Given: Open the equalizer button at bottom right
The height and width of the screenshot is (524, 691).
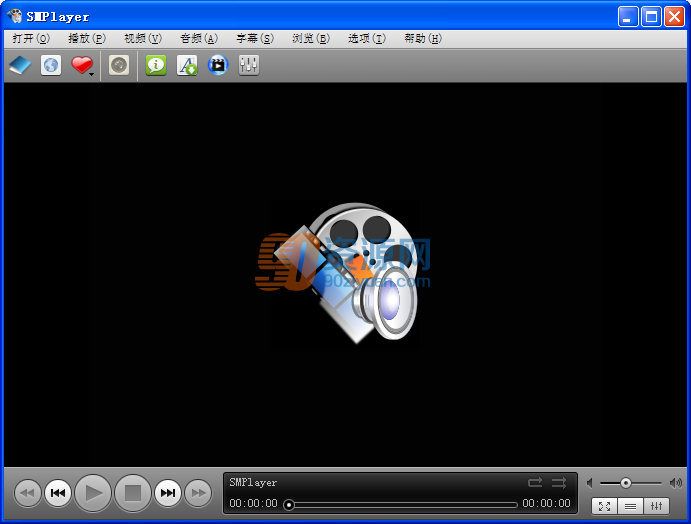Looking at the screenshot, I should pyautogui.click(x=656, y=506).
